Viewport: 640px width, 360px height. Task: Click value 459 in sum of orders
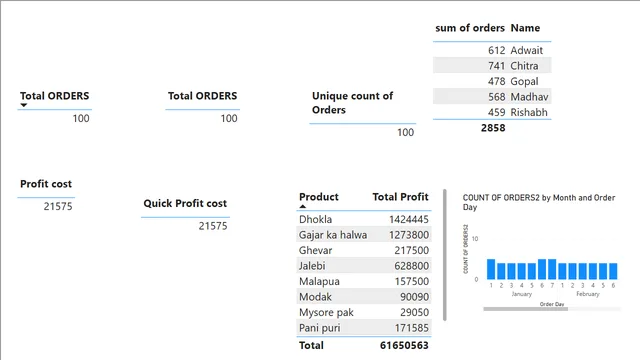496,112
